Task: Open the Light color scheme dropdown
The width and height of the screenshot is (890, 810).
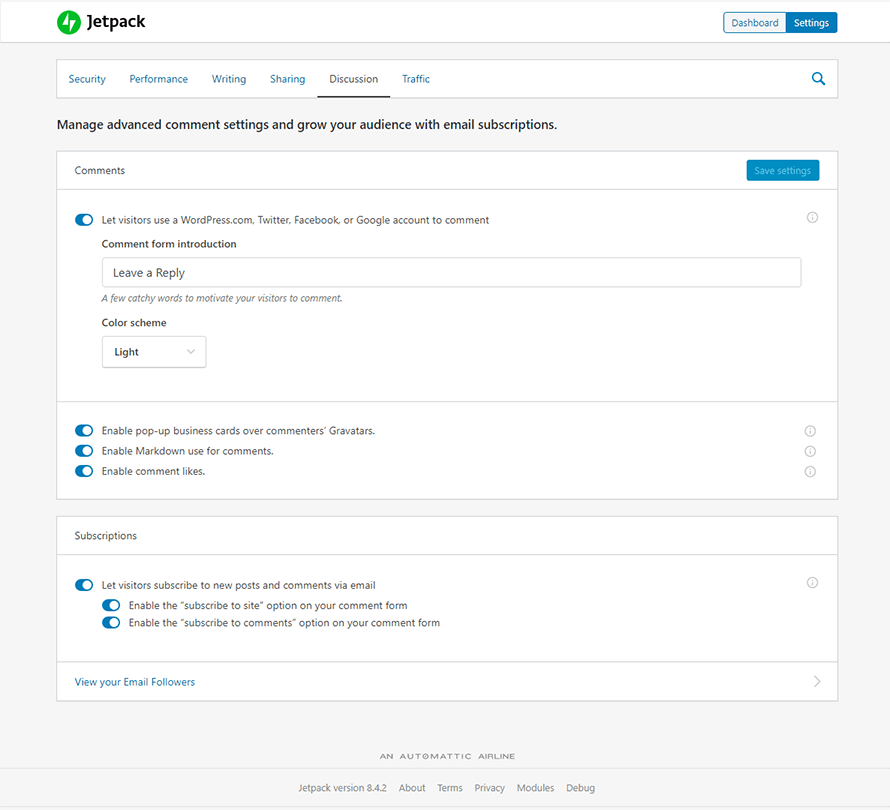Action: tap(154, 352)
